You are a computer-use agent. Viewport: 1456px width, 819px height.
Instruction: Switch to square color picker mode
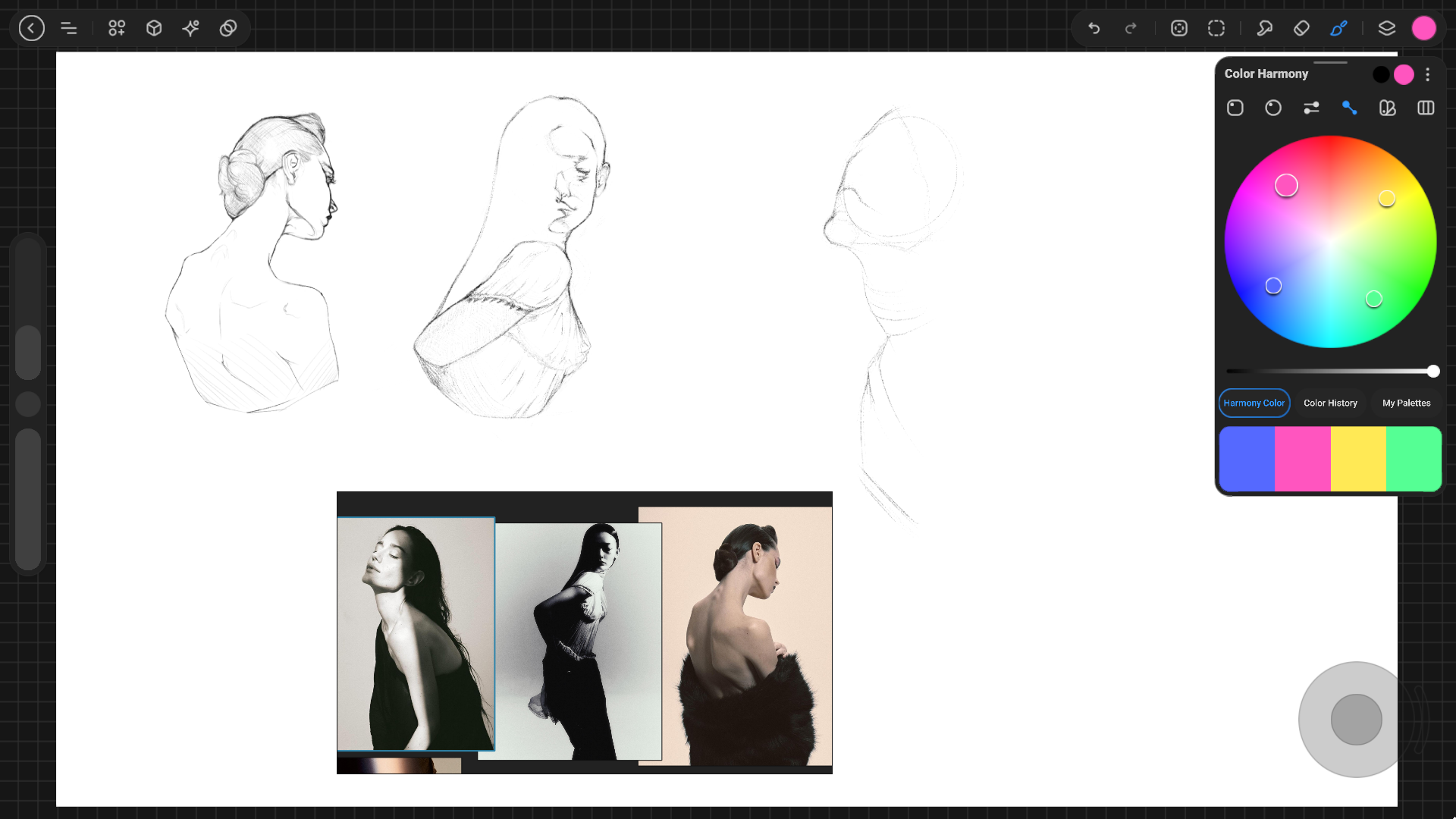click(x=1235, y=108)
